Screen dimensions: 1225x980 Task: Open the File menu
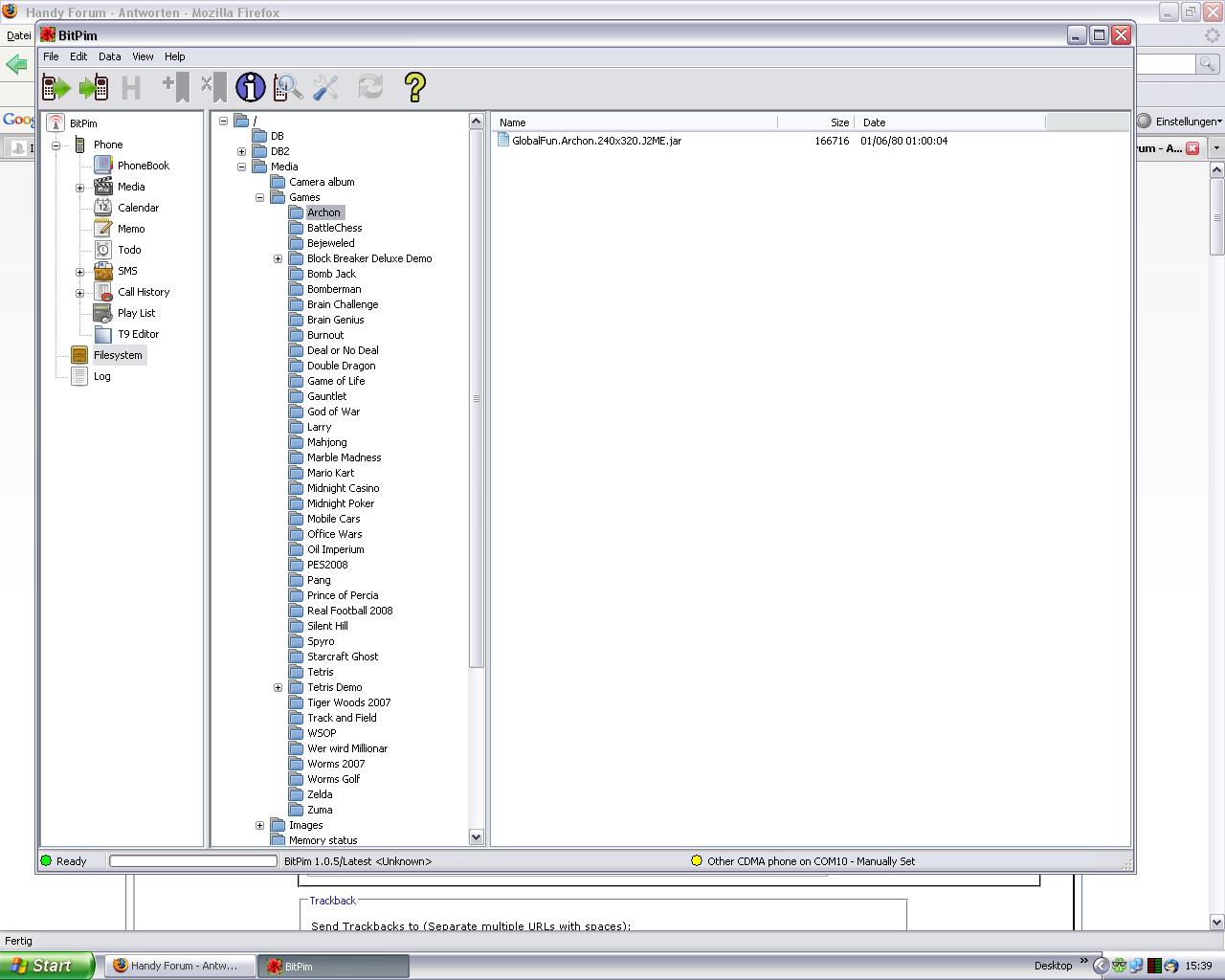[x=51, y=56]
